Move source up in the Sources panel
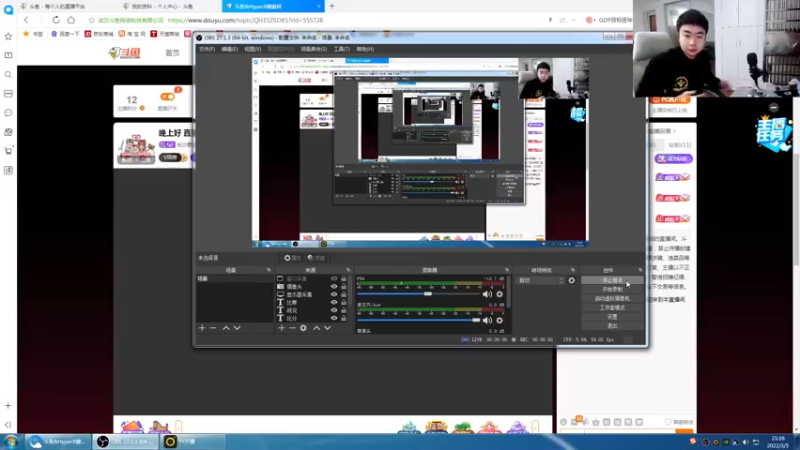This screenshot has width=800, height=450. (316, 328)
